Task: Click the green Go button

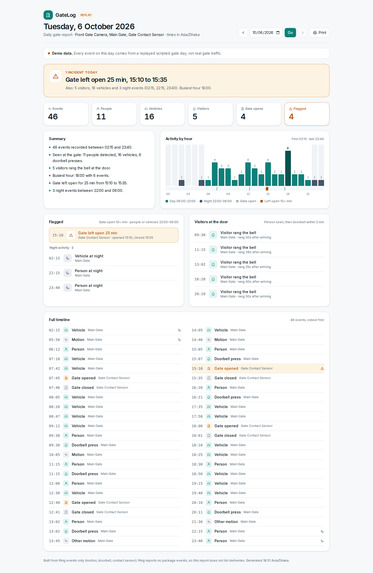Action: (290, 33)
